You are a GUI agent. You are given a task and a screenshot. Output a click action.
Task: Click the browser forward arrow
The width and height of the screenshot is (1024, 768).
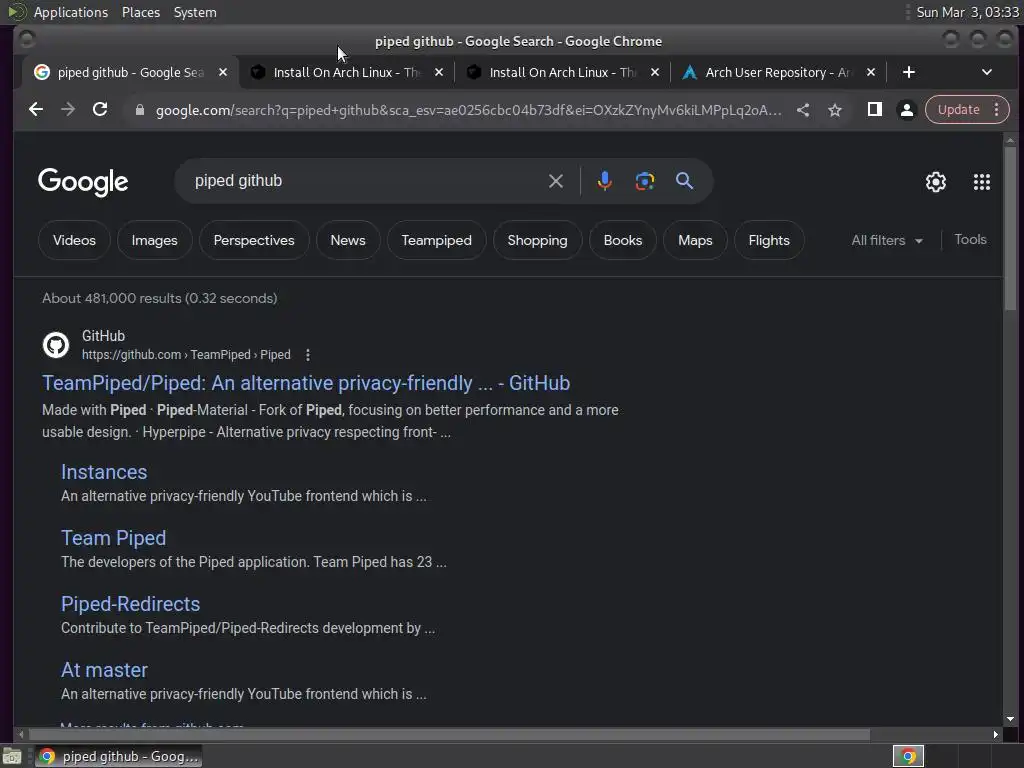pos(68,110)
